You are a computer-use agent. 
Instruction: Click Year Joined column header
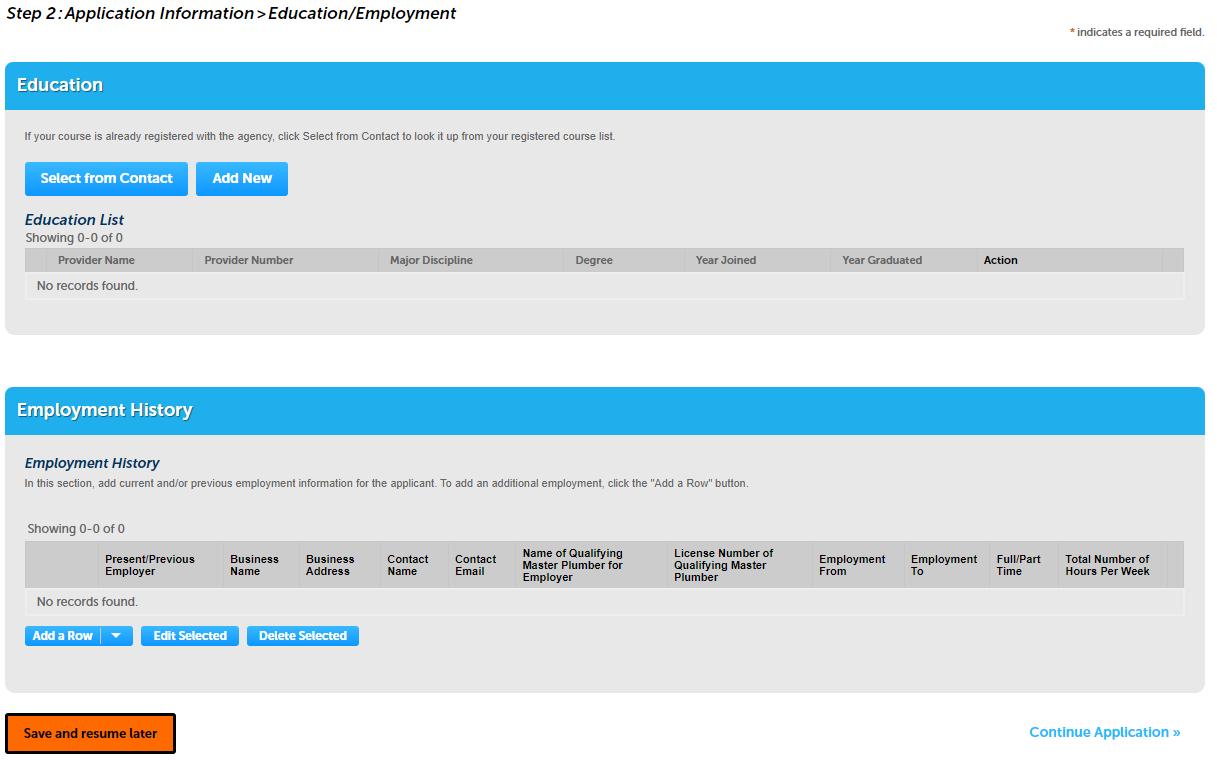click(726, 260)
